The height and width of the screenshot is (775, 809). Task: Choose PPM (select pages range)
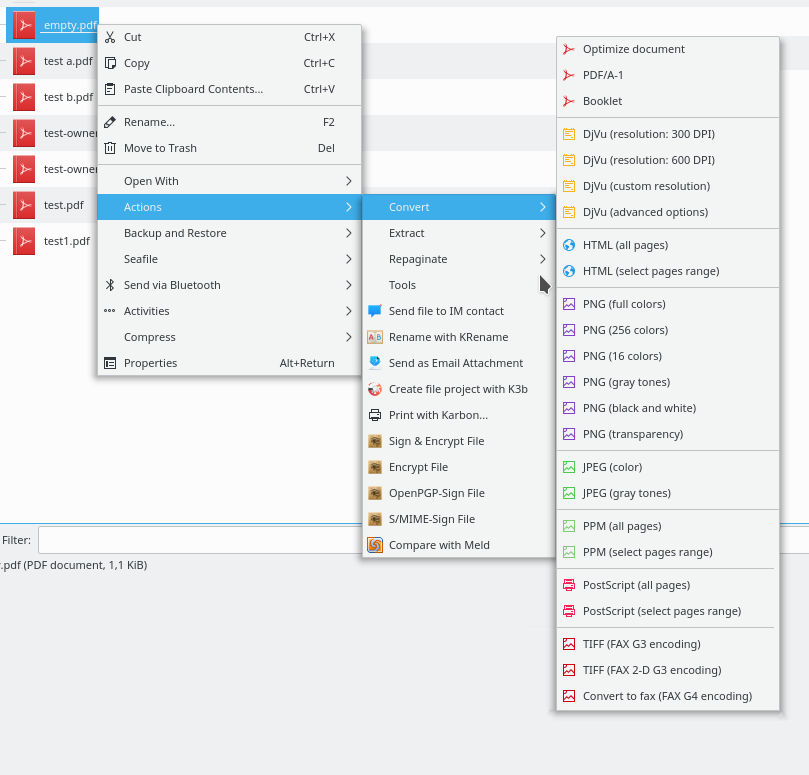point(668,552)
